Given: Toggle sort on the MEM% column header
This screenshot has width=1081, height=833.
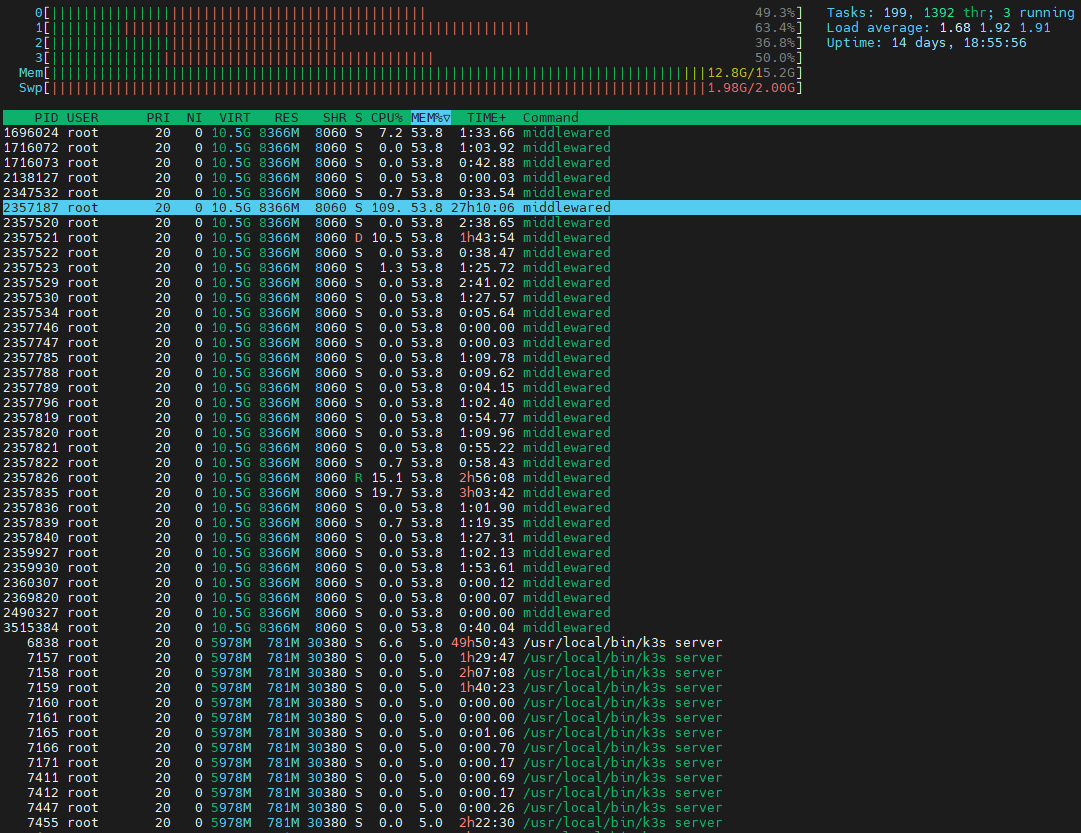Looking at the screenshot, I should (x=431, y=118).
